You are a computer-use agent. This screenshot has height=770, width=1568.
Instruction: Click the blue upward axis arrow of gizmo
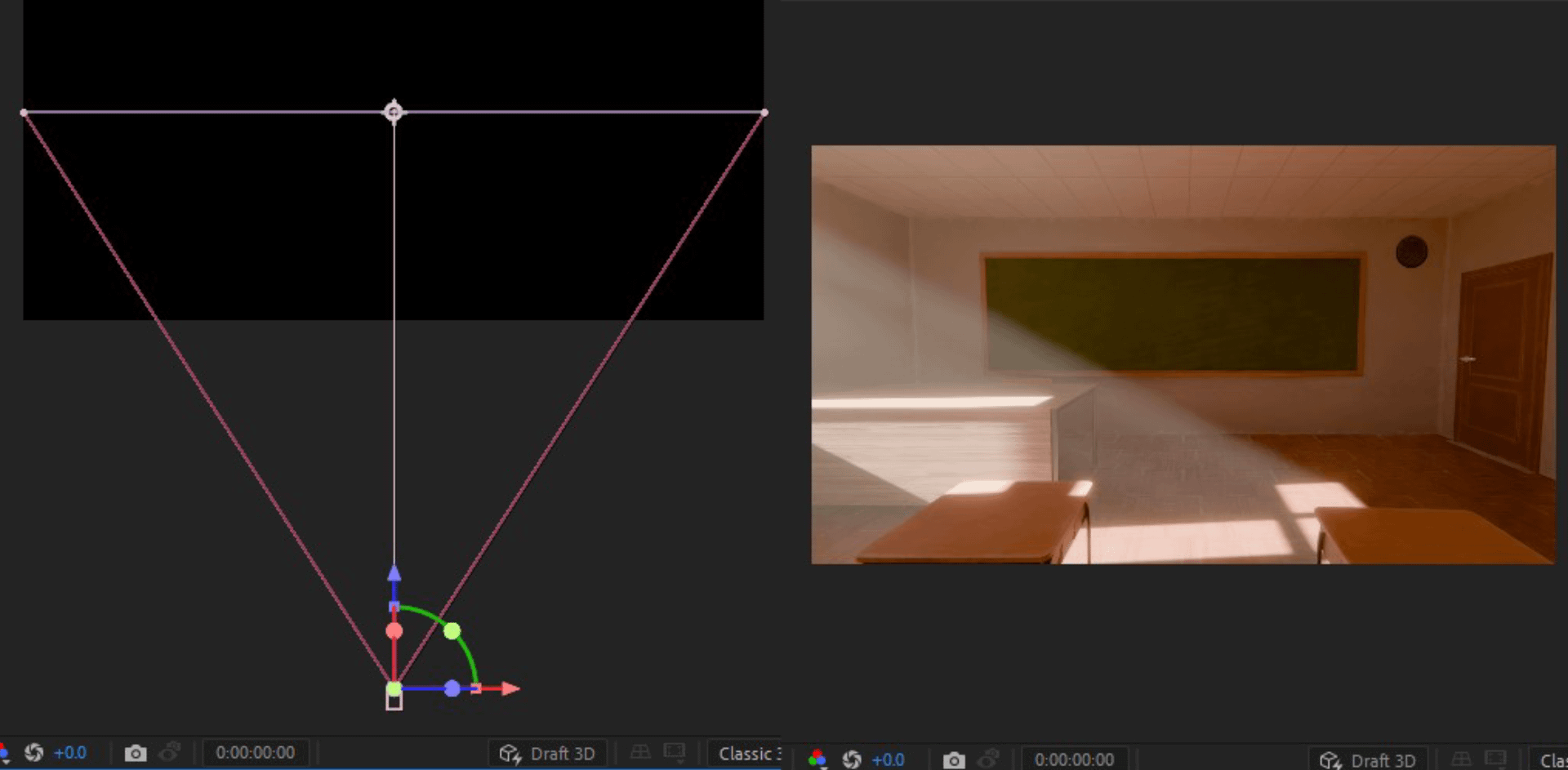394,573
